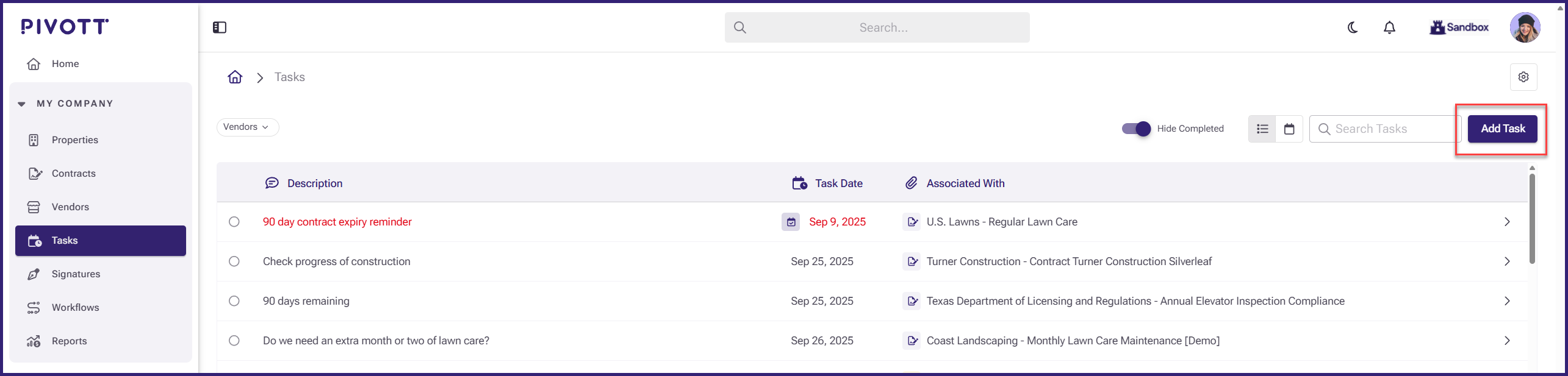Screen dimensions: 1568x376
Task: Mark Check progress of construction task complete
Action: tap(234, 261)
